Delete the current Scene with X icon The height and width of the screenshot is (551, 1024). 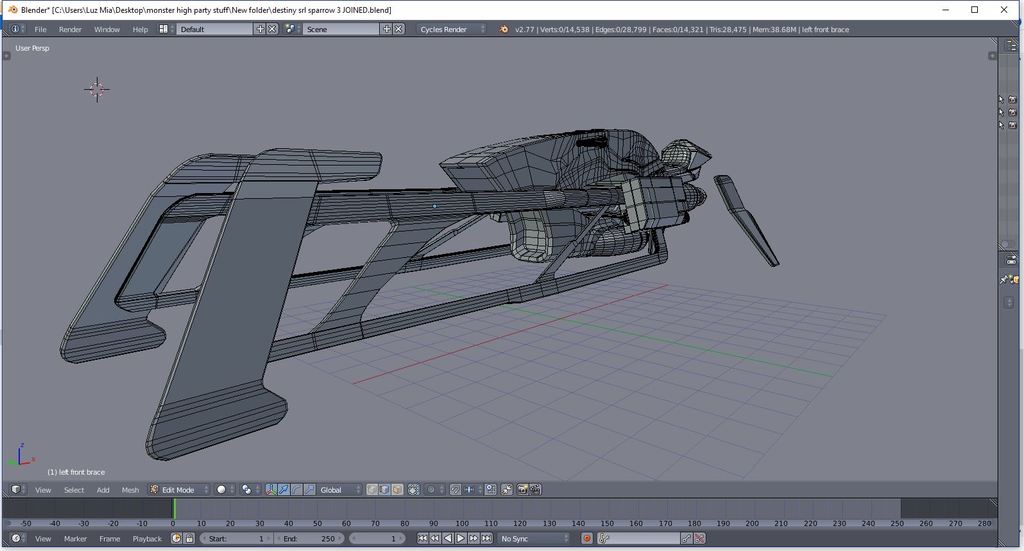point(399,29)
